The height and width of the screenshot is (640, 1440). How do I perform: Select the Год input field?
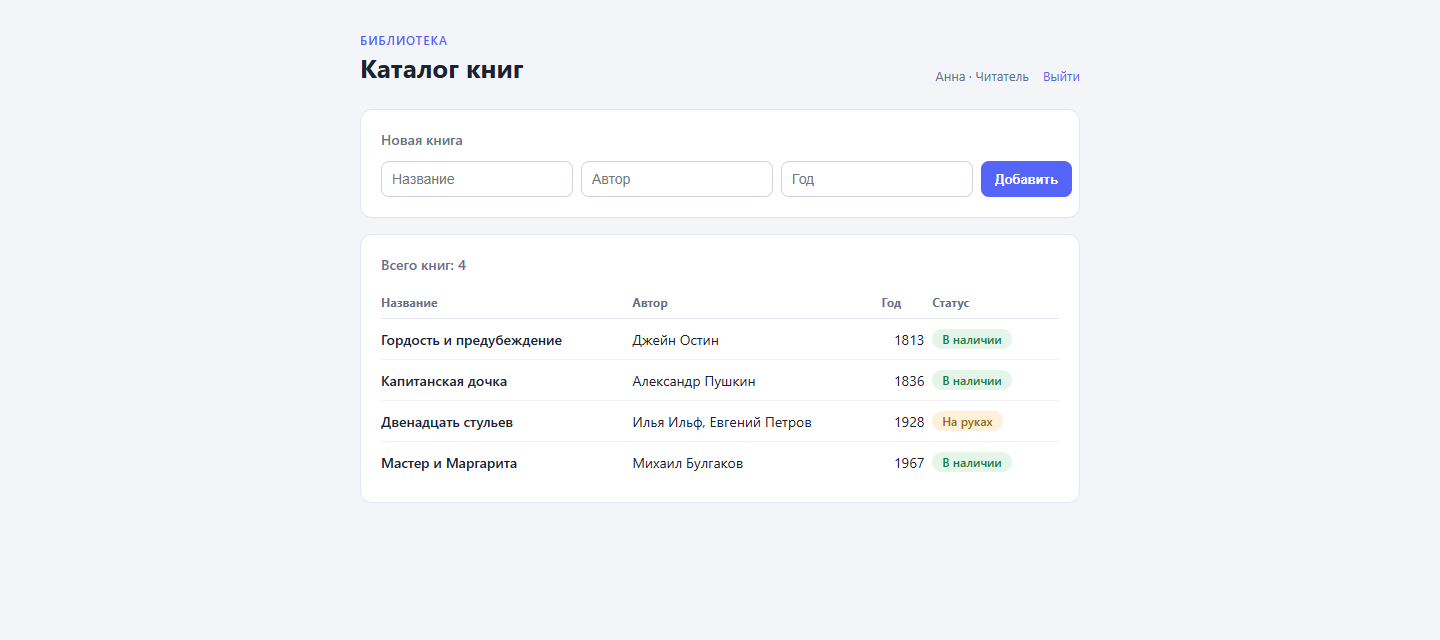click(x=877, y=179)
